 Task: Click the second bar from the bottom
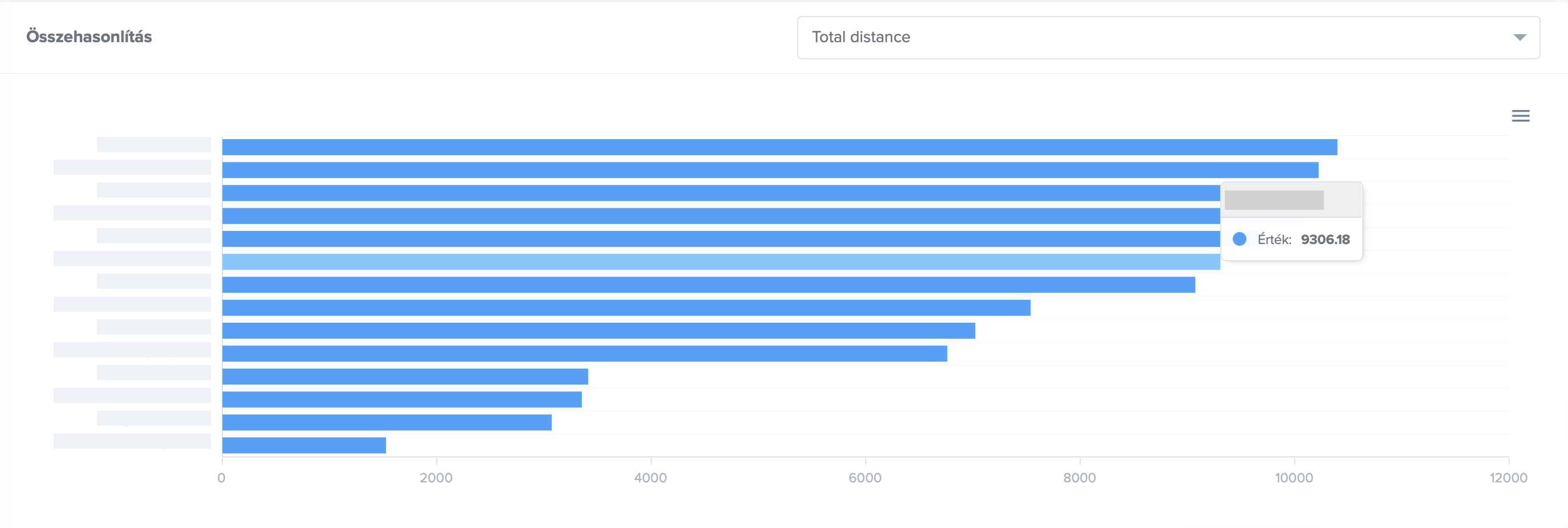tap(387, 423)
